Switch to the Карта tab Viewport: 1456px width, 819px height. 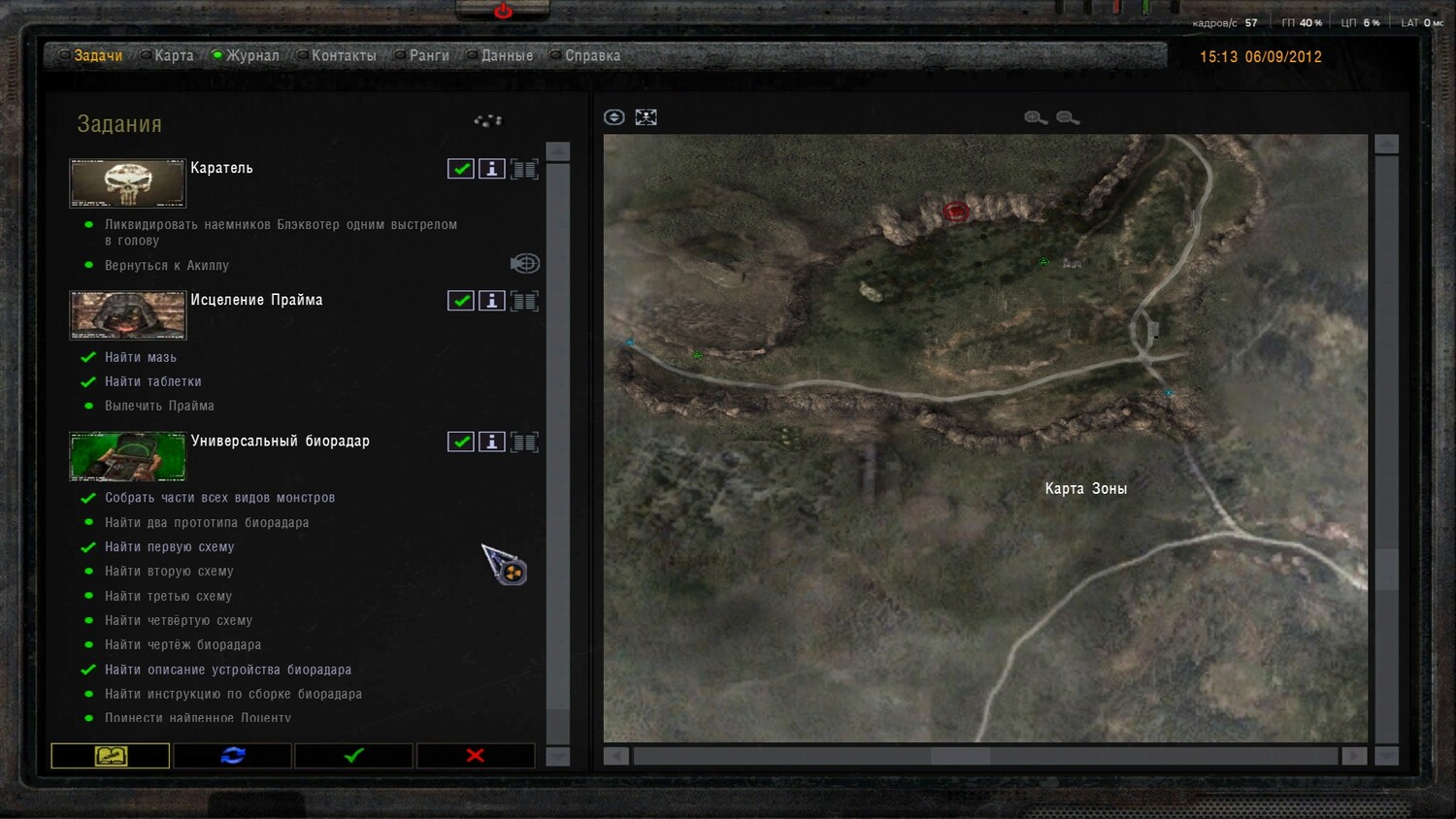point(174,55)
